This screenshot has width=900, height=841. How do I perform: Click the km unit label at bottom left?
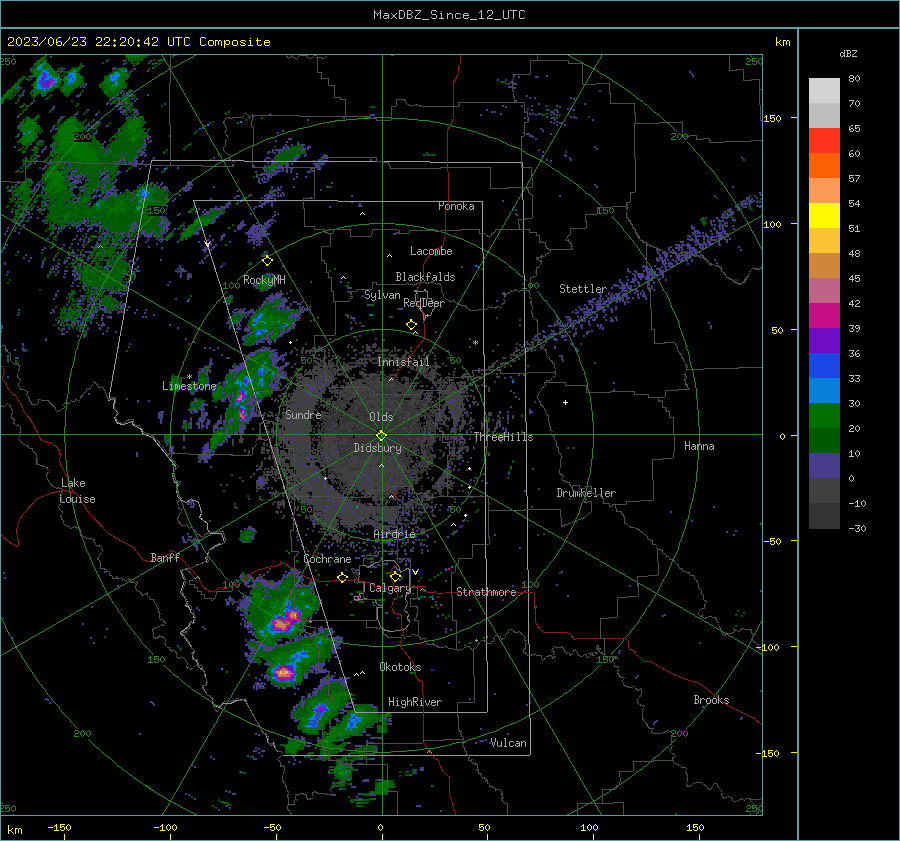tap(14, 830)
